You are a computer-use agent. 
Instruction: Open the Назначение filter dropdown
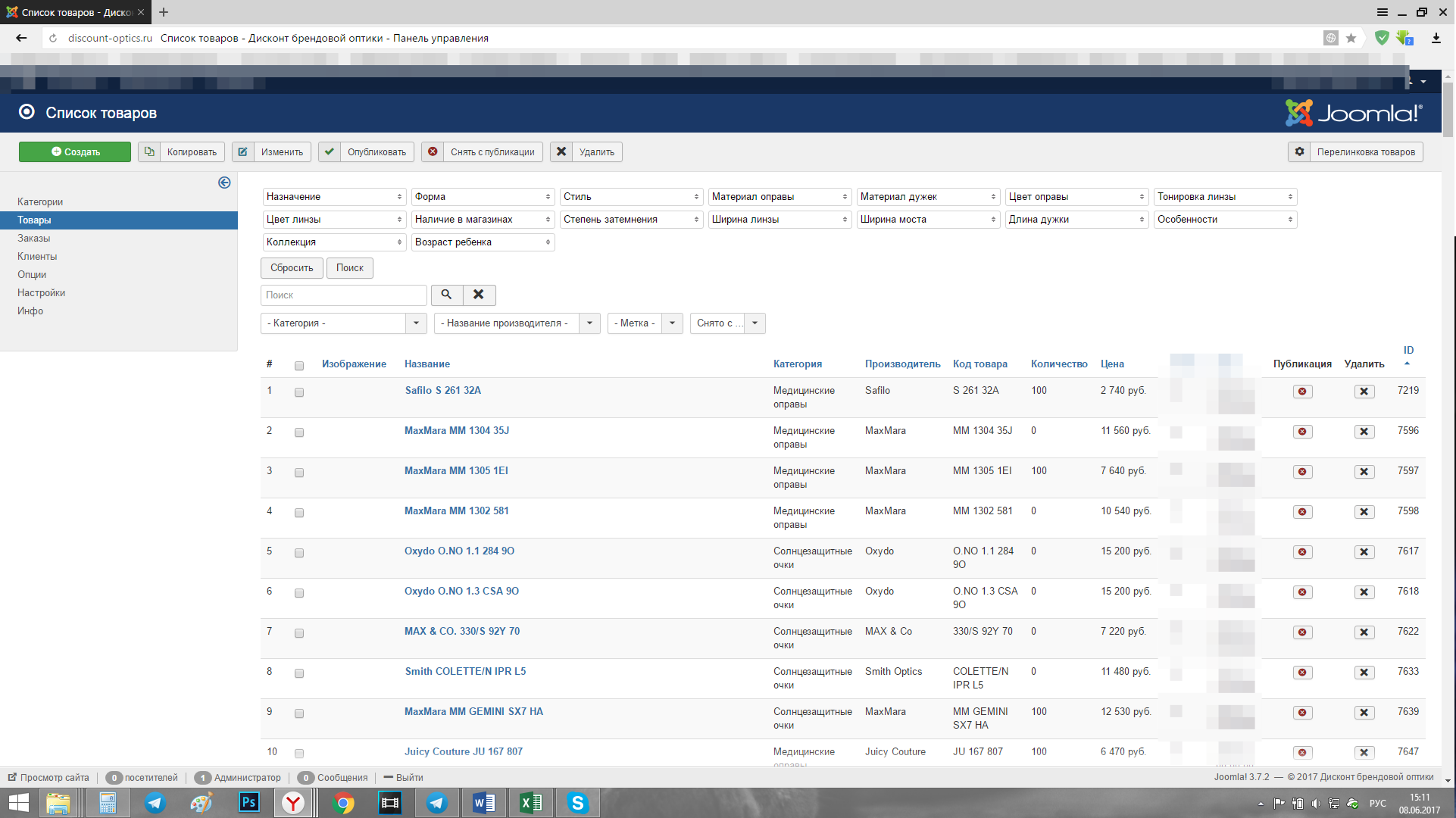point(334,197)
